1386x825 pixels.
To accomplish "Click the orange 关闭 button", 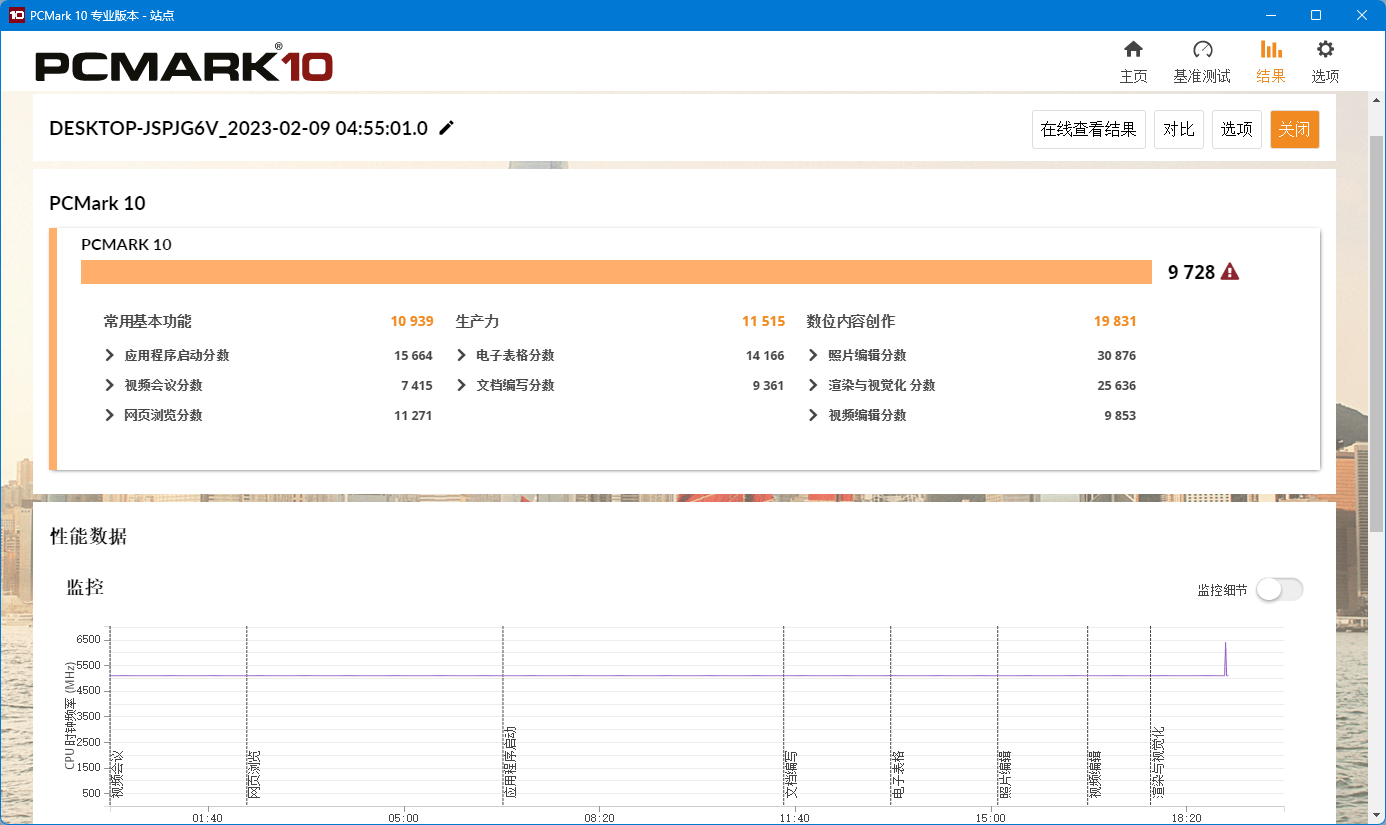I will click(1295, 129).
